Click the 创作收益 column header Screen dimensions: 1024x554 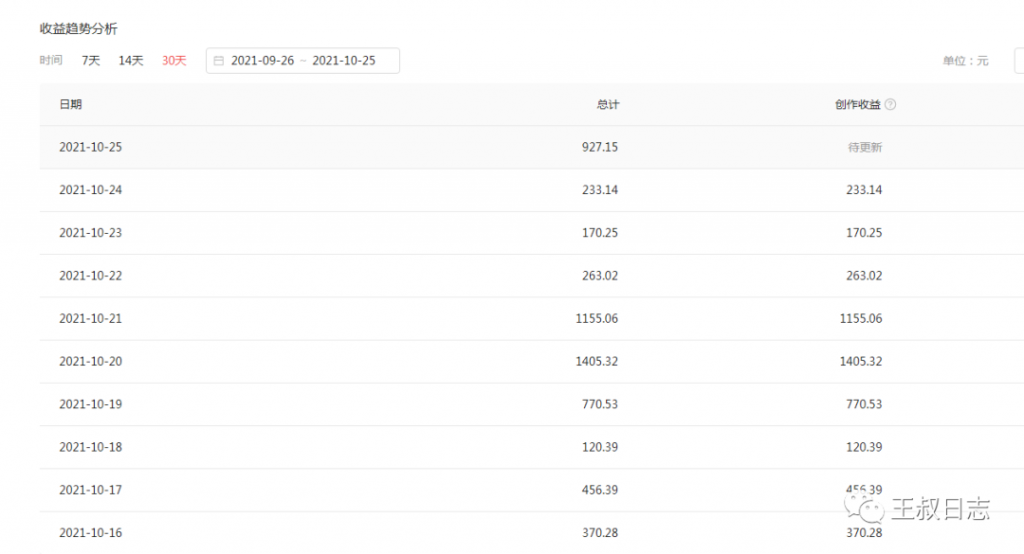(x=857, y=105)
